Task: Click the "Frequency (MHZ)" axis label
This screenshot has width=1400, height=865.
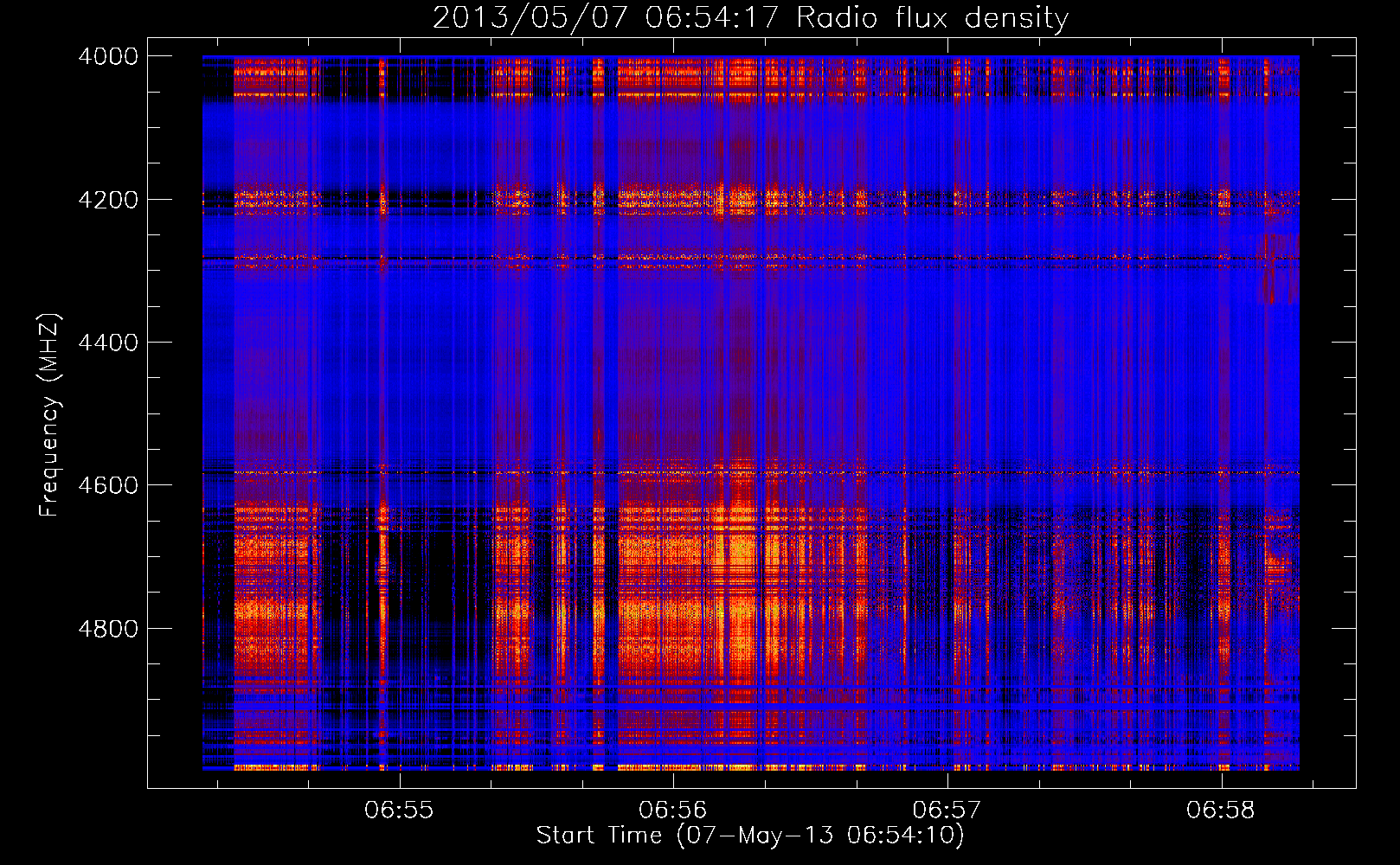Action: tap(49, 415)
